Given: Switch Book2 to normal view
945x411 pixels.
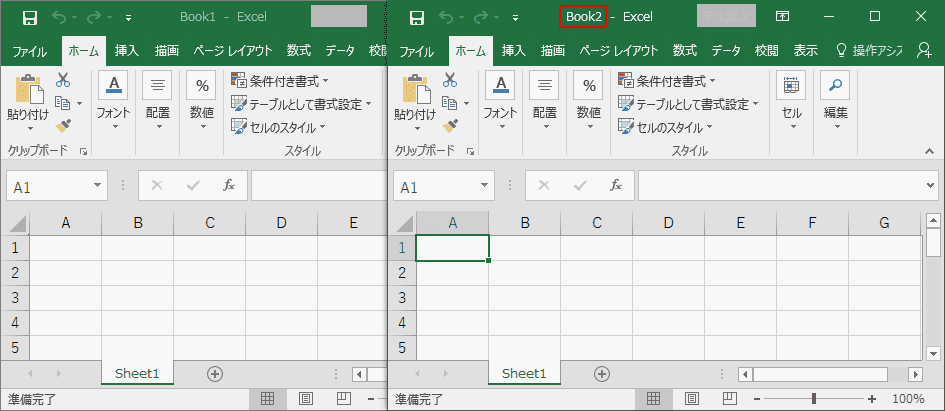Looking at the screenshot, I should click(x=654, y=398).
